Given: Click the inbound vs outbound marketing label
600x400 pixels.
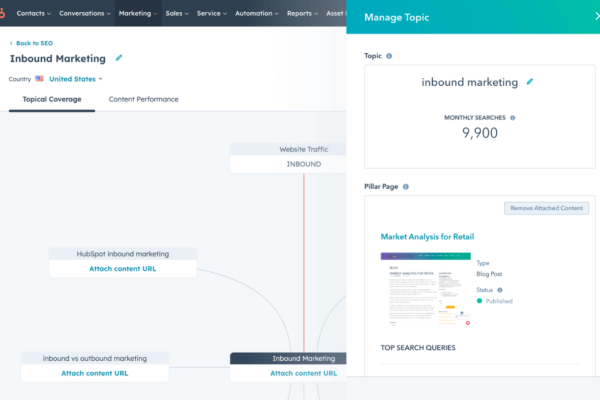Looking at the screenshot, I should (95, 359).
